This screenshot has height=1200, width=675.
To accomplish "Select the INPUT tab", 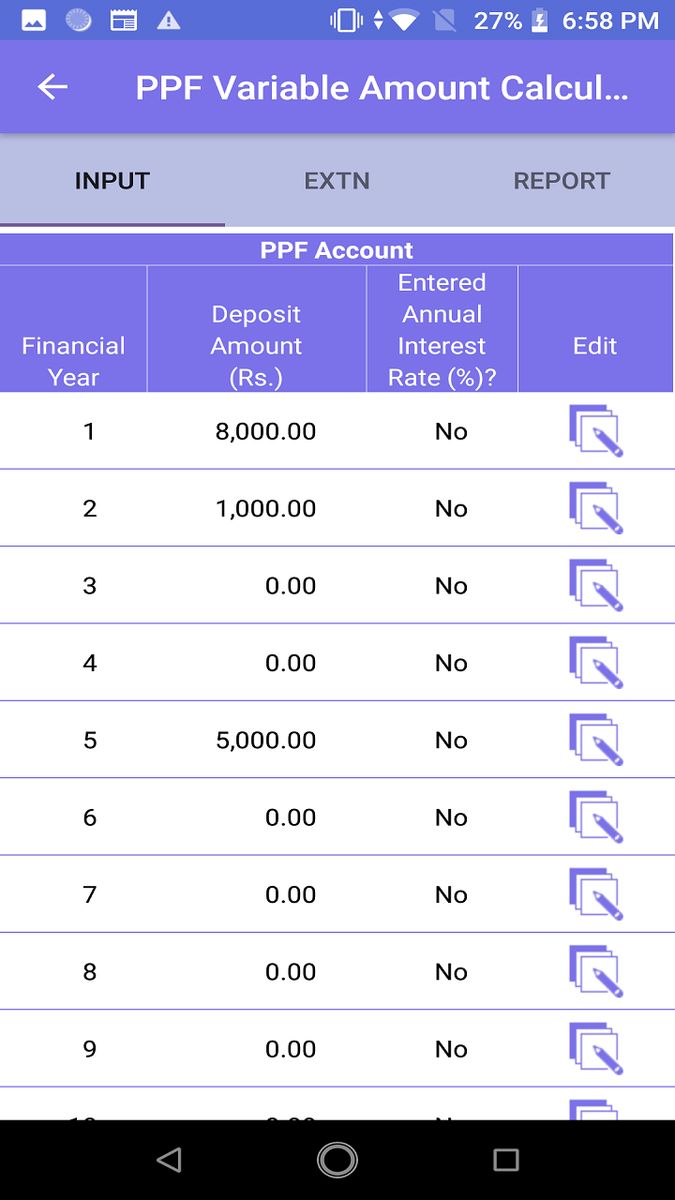I will pyautogui.click(x=111, y=181).
